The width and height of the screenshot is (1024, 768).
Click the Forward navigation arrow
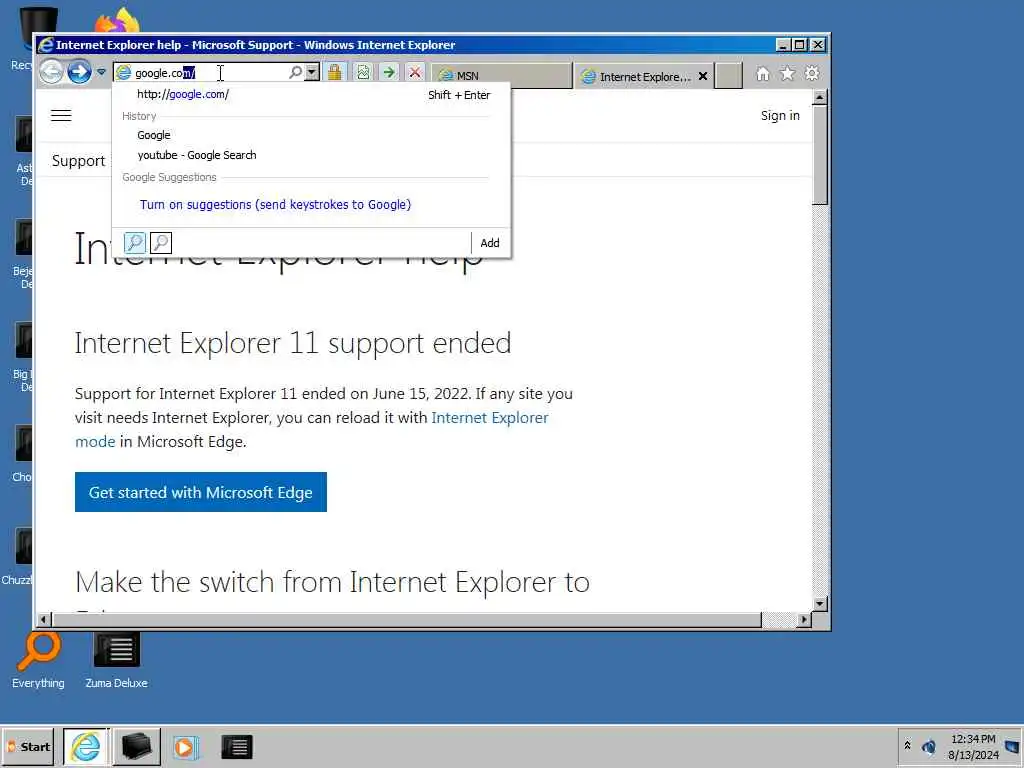tap(80, 72)
